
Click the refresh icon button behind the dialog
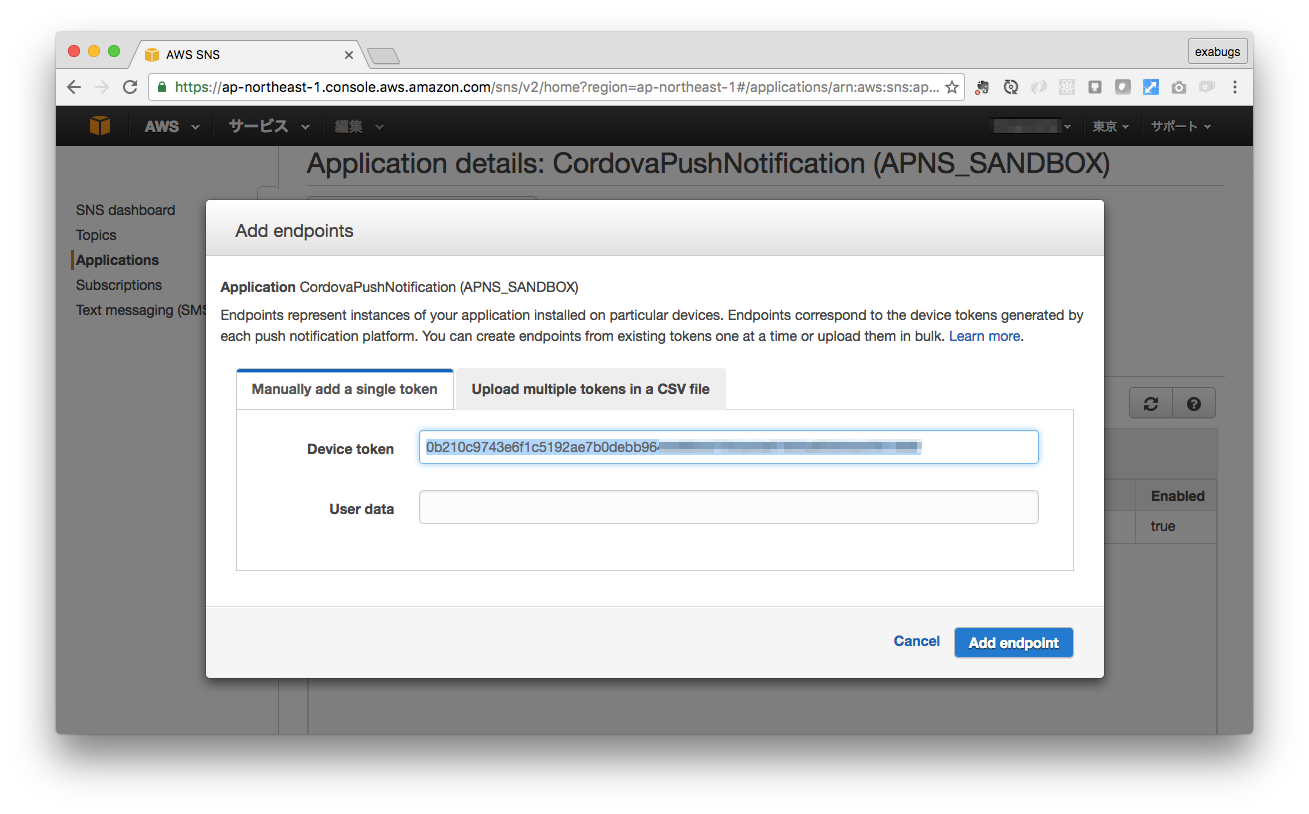tap(1151, 404)
